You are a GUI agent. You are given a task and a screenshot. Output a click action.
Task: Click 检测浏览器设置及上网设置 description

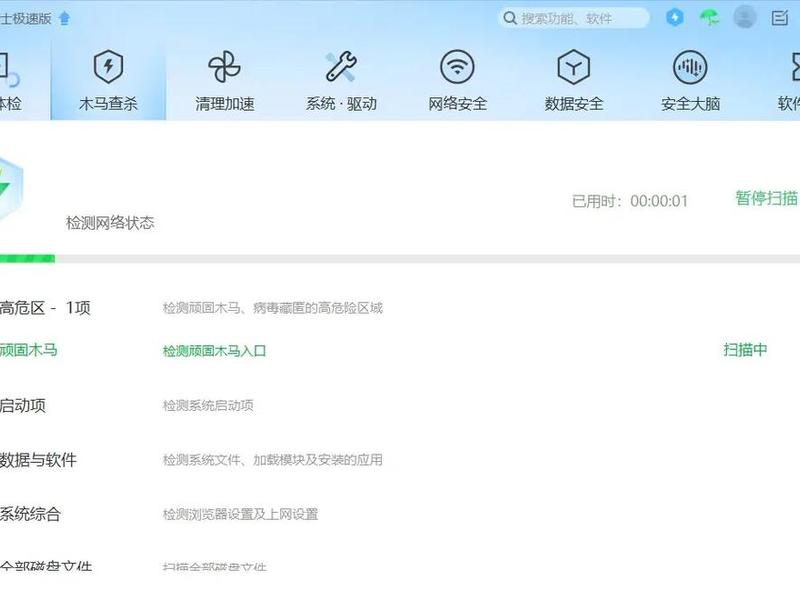[240, 514]
